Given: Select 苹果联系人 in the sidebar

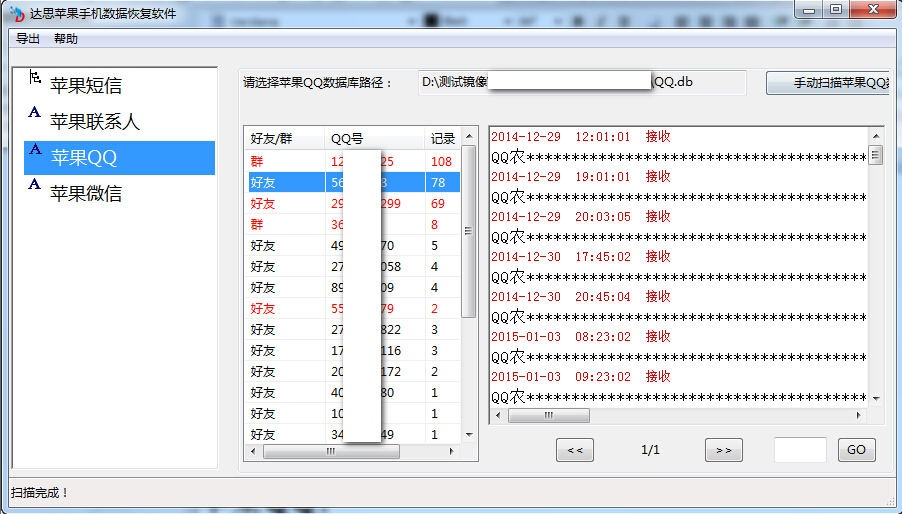Looking at the screenshot, I should pyautogui.click(x=95, y=121).
